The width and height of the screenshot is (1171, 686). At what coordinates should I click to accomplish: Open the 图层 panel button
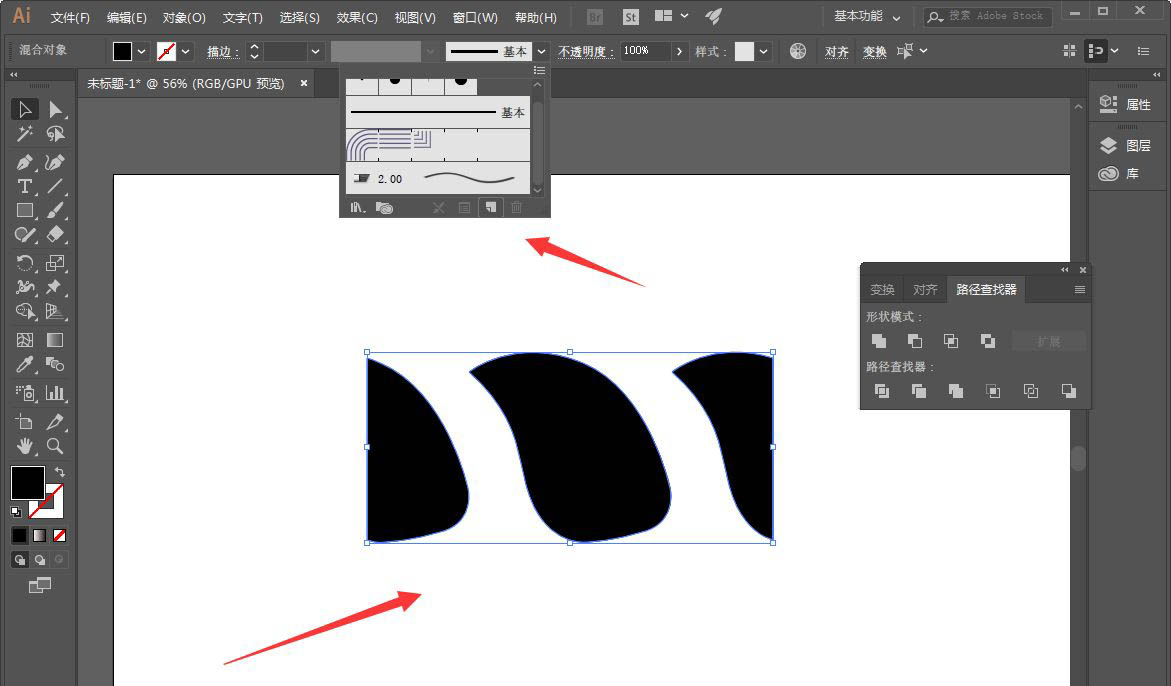pyautogui.click(x=1127, y=146)
